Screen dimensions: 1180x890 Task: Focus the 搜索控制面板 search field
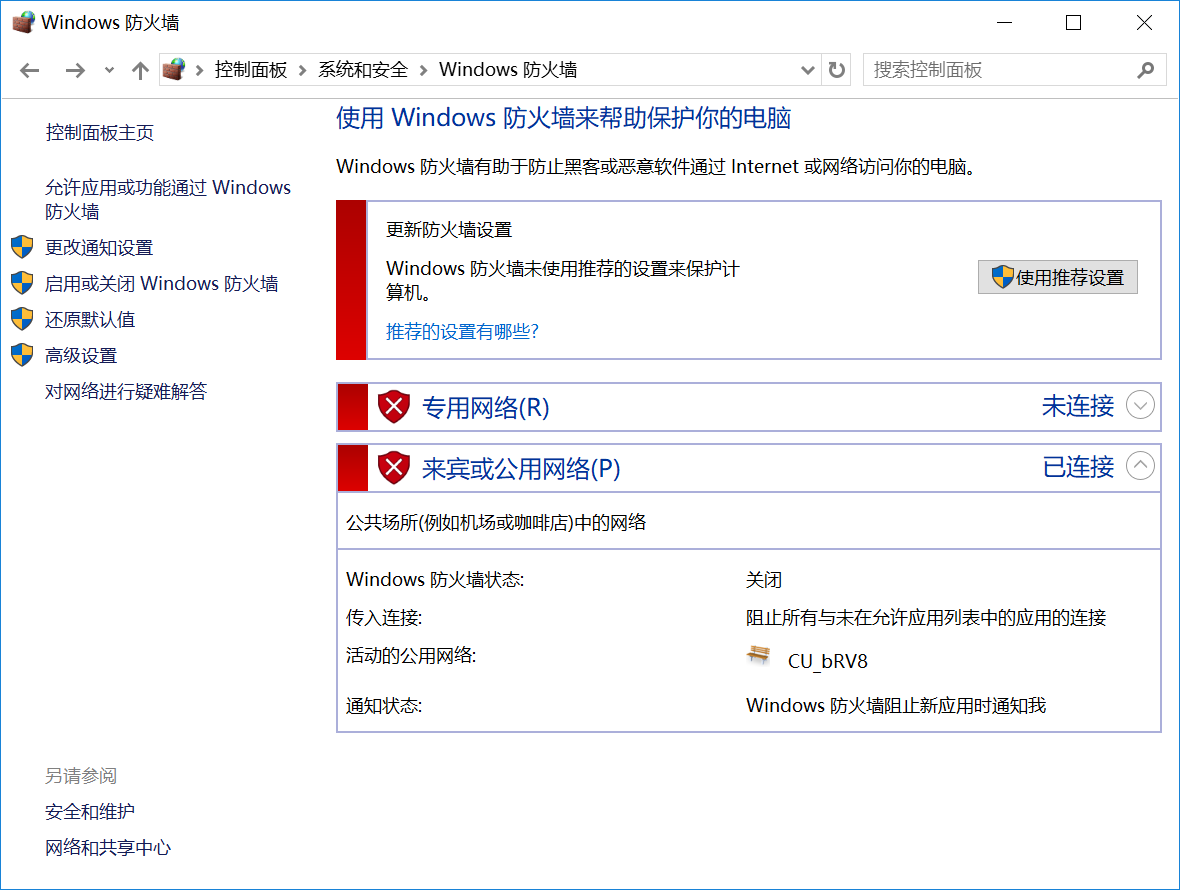pos(995,70)
